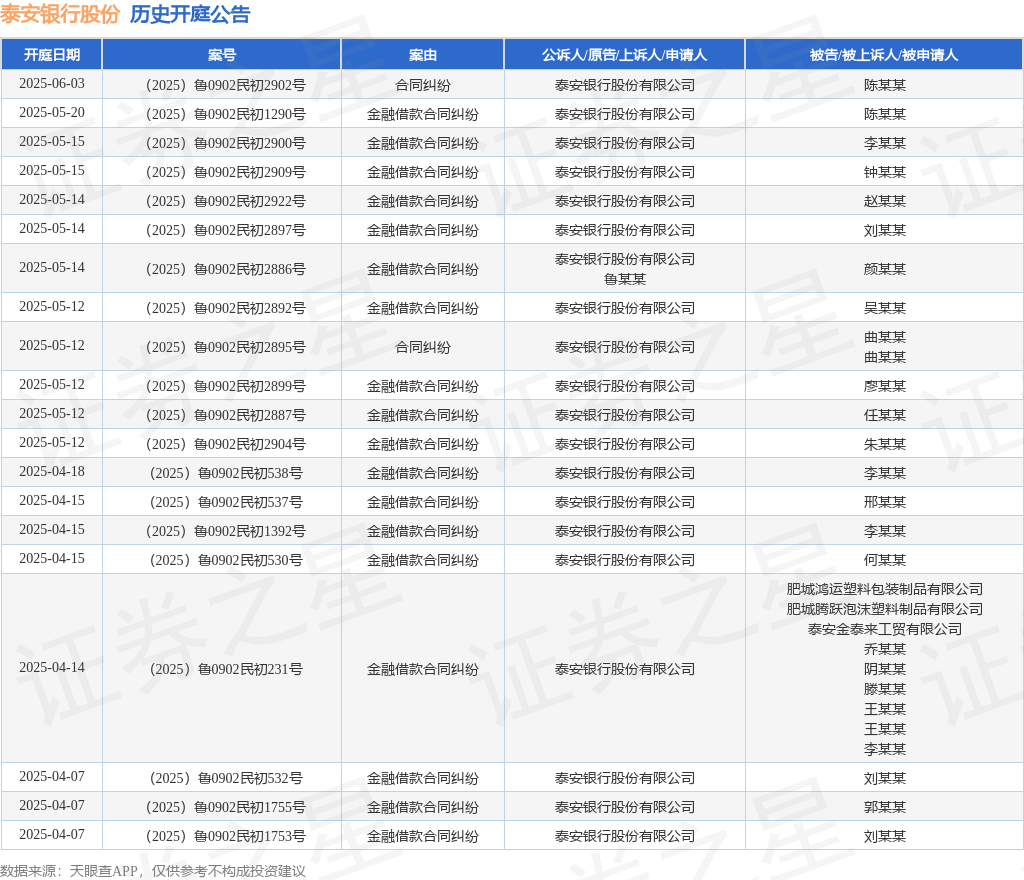Screen dimensions: 1024x880
Task: Click defendant 泰安金泰来工贸有限公司
Action: click(884, 629)
